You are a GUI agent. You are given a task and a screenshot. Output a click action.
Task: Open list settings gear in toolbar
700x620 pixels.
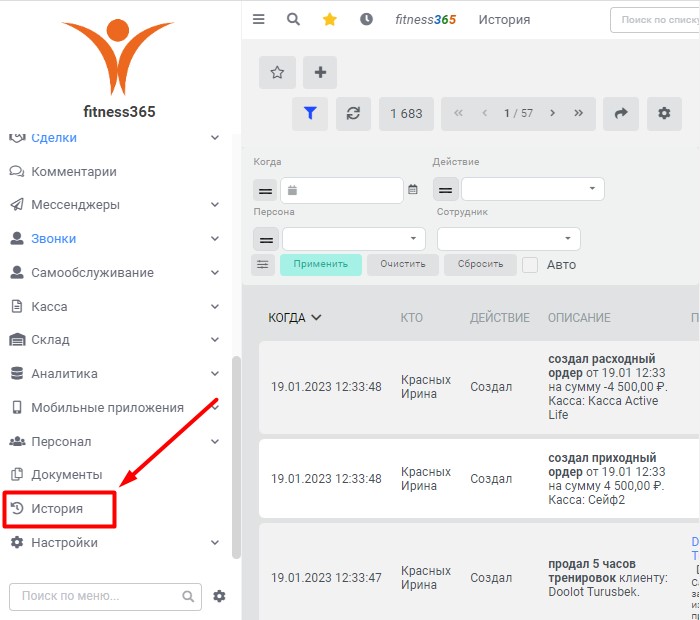pyautogui.click(x=664, y=113)
